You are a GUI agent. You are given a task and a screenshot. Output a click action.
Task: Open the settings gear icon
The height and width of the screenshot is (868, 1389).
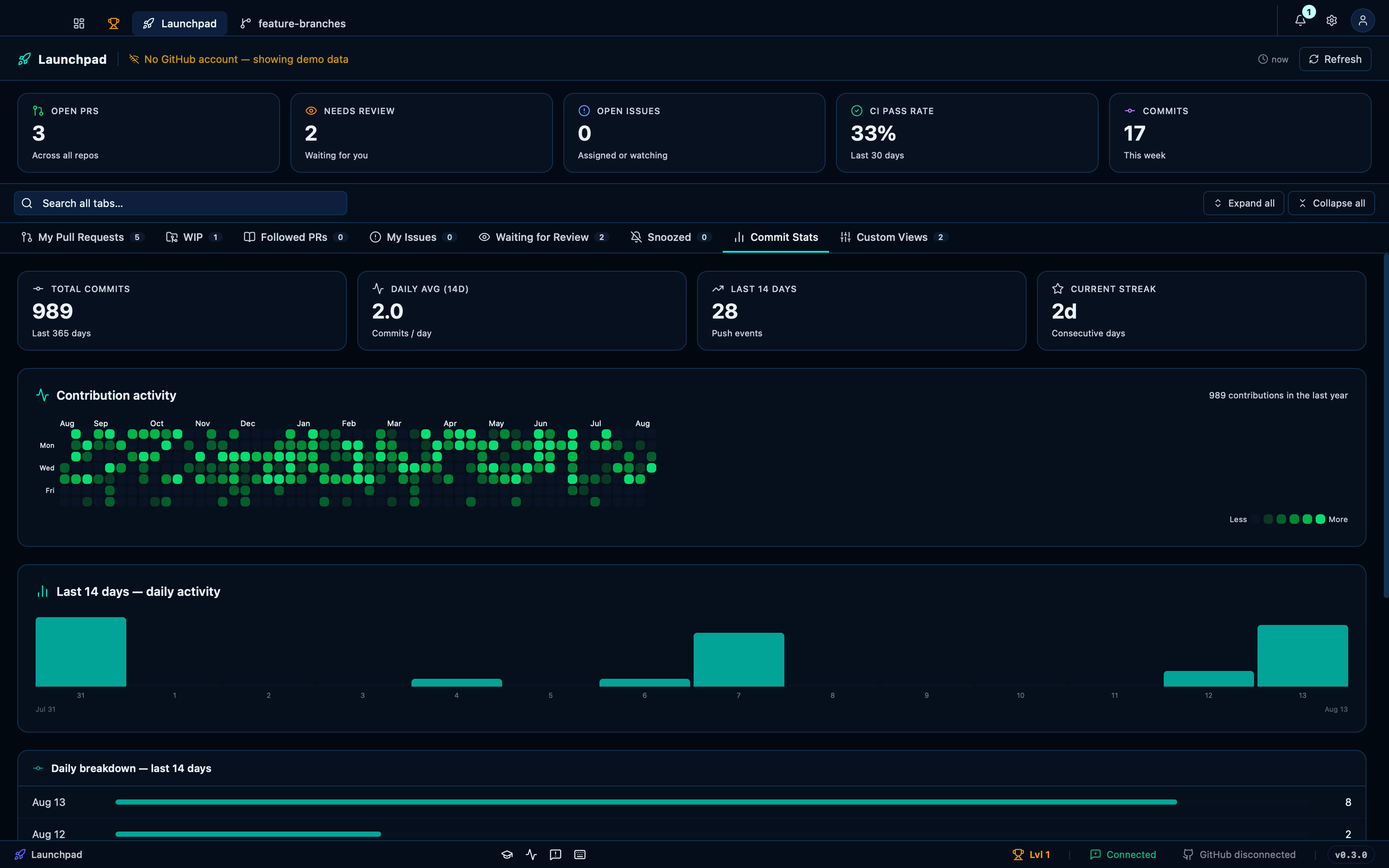1332,21
